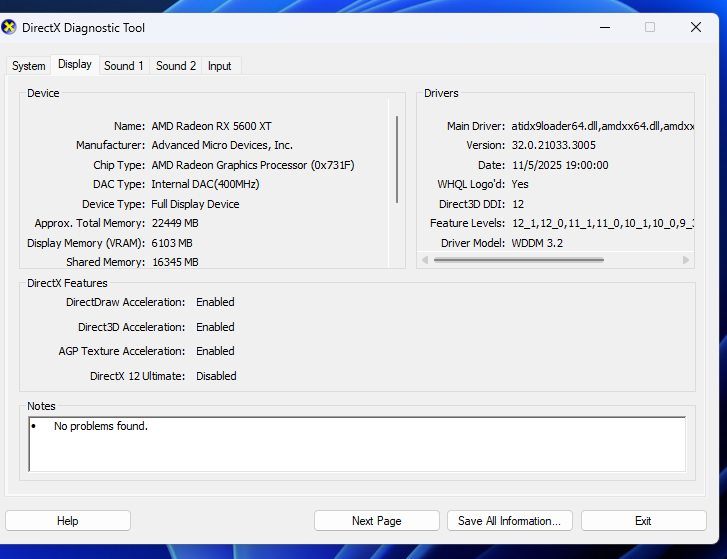Click the Drivers panel horizontal scrollbar thumb
727x559 pixels.
[x=519, y=260]
